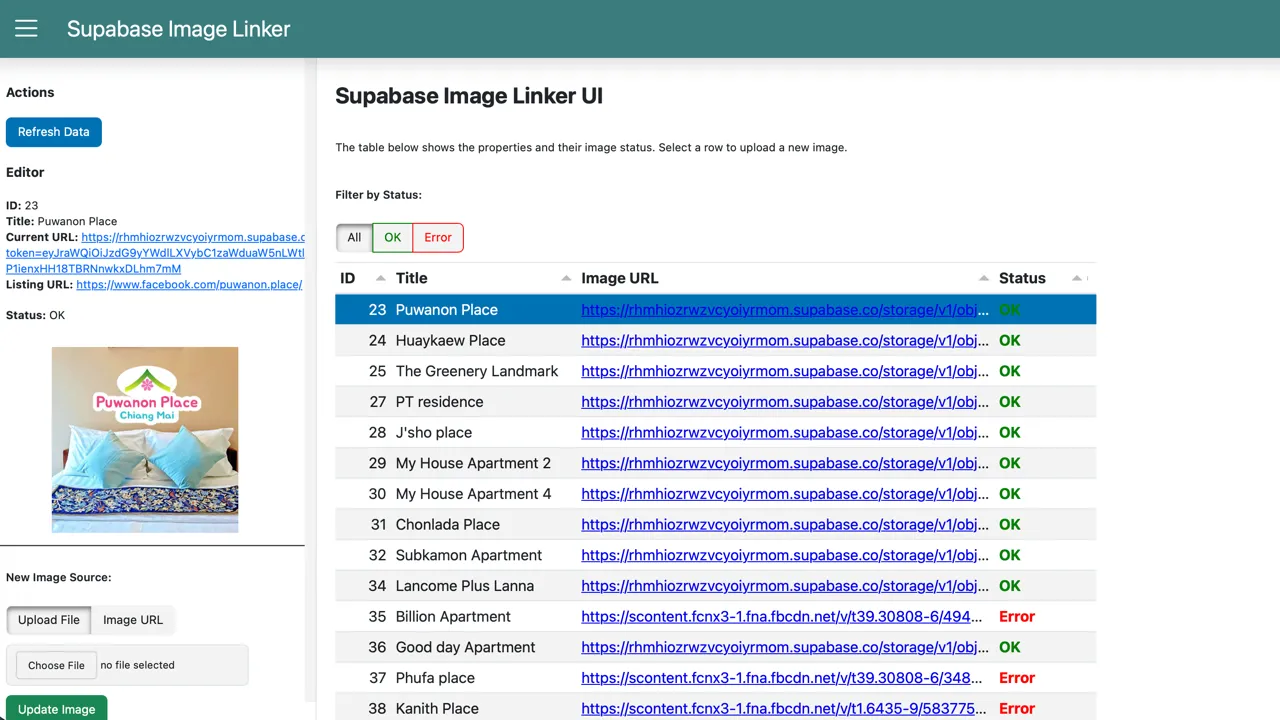Sort table using the Title column arrow

point(565,279)
